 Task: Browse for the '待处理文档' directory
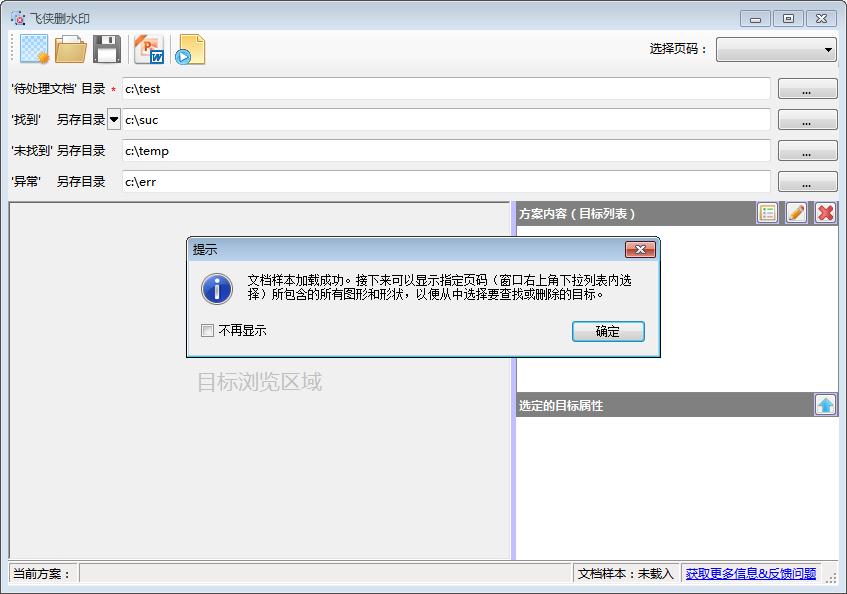coord(807,89)
